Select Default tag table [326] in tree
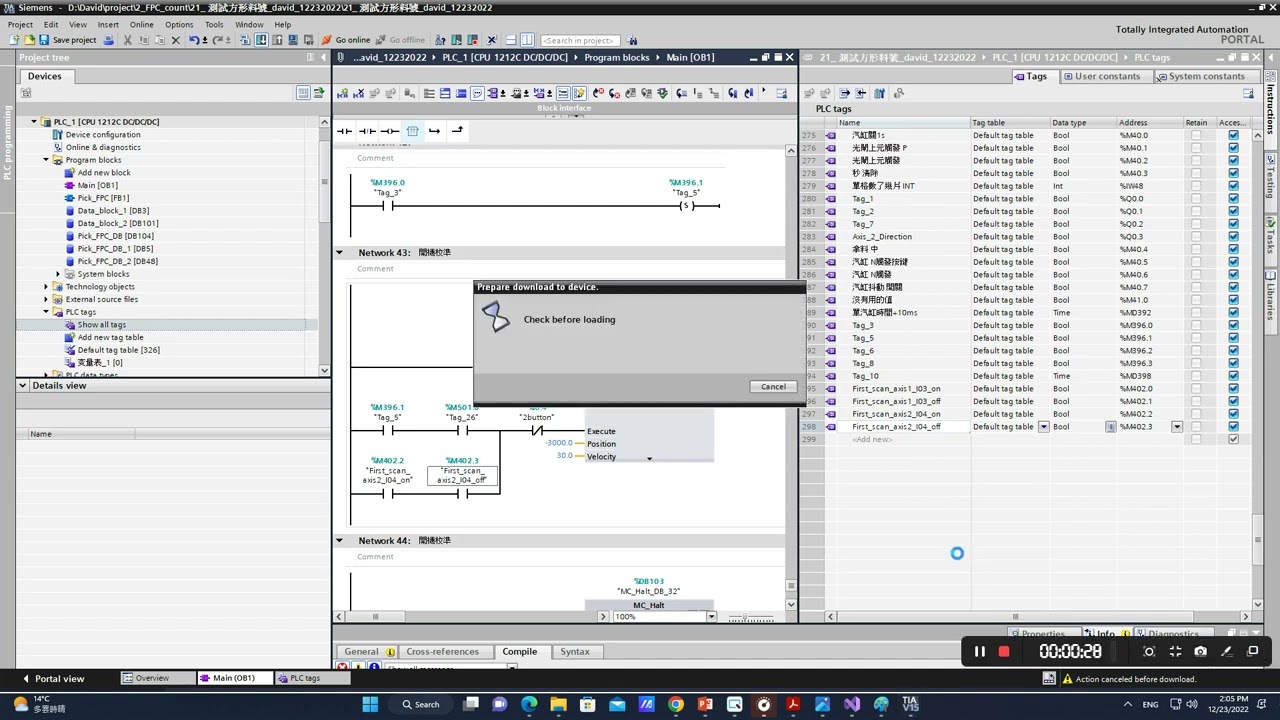Image resolution: width=1280 pixels, height=720 pixels. click(118, 350)
